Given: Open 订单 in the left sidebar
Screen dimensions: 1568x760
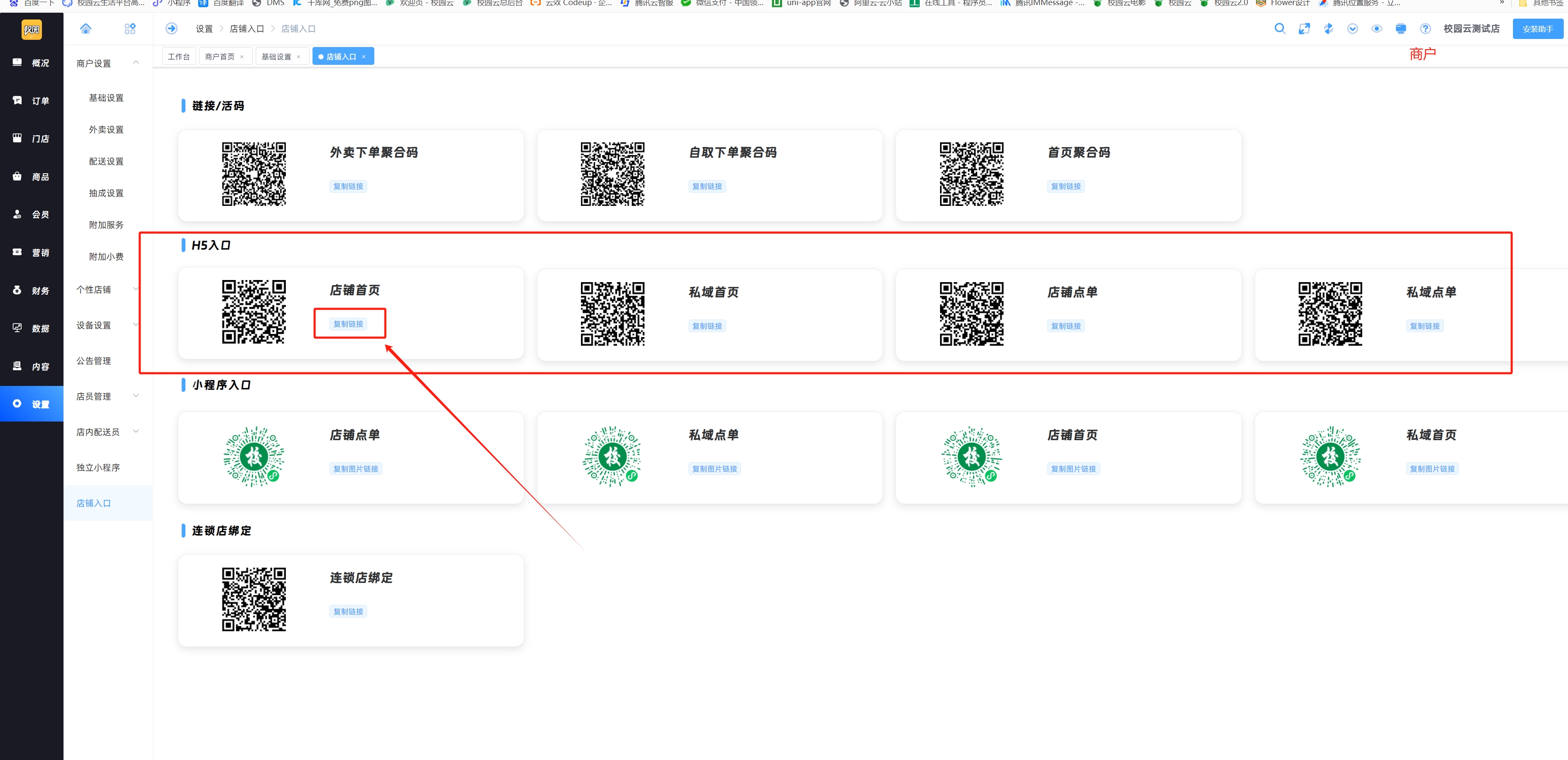Looking at the screenshot, I should (32, 100).
